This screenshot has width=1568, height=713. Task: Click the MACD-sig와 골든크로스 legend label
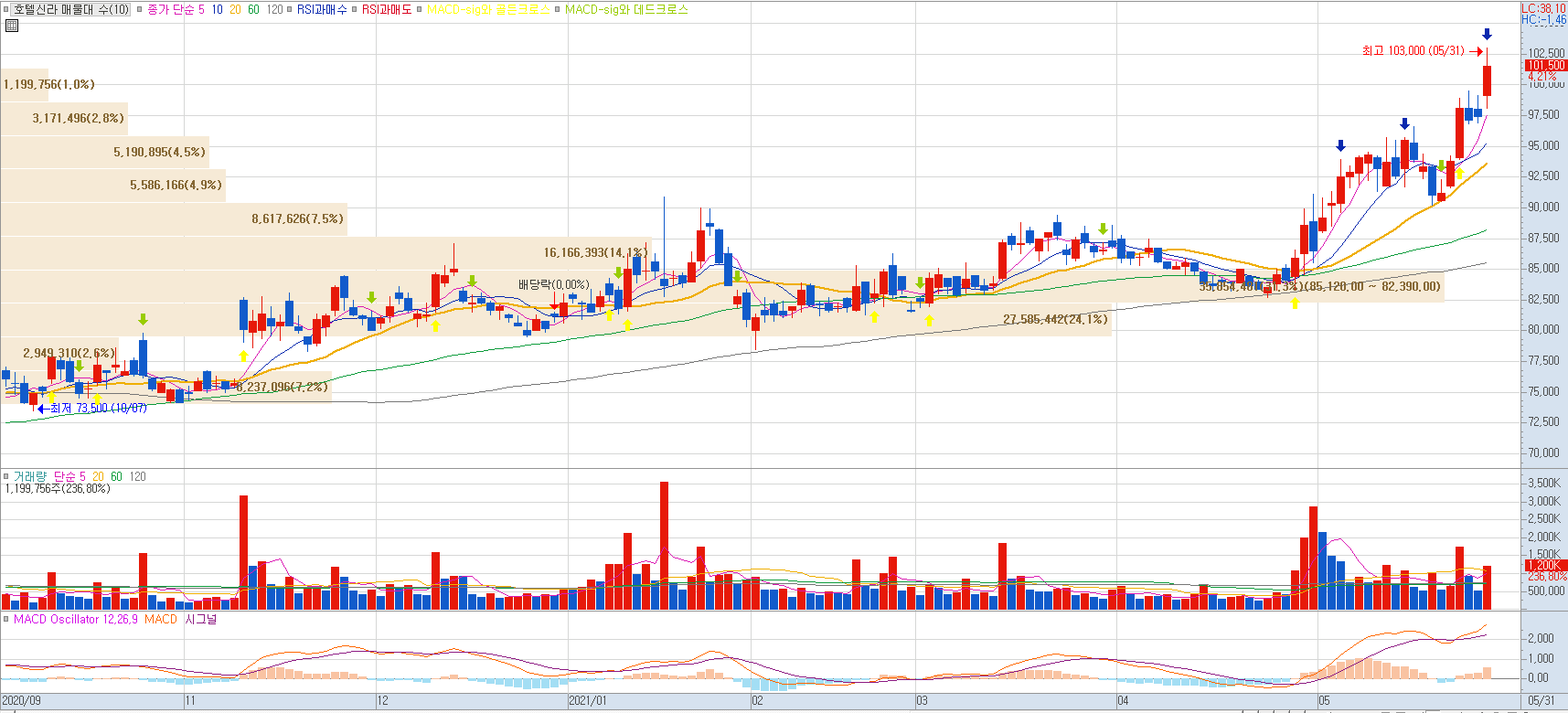pos(489,10)
